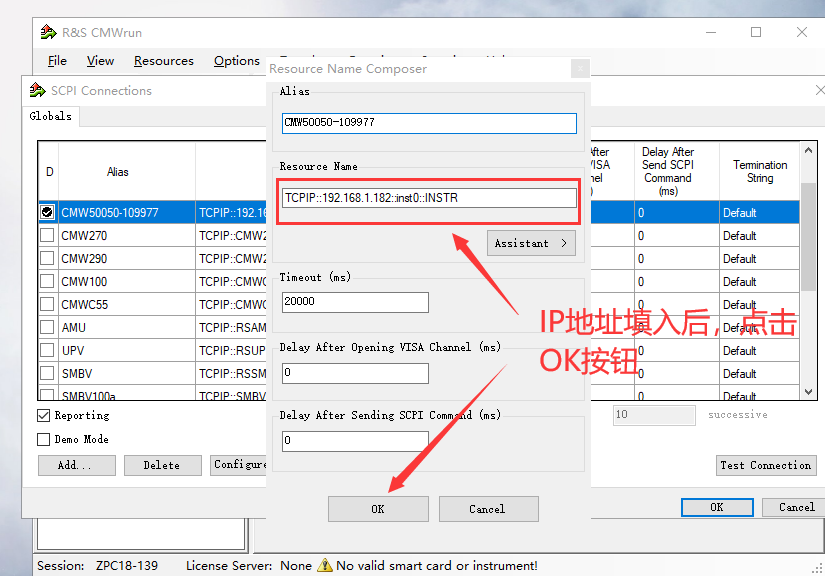The width and height of the screenshot is (825, 581).
Task: Select the UPV row in the alias table
Action: (x=153, y=350)
